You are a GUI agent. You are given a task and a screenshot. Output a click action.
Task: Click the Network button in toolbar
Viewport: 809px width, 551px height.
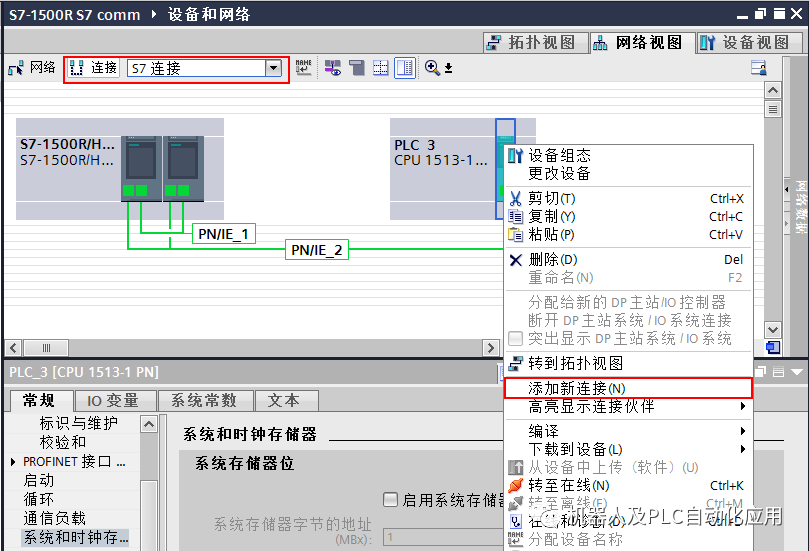pos(31,68)
